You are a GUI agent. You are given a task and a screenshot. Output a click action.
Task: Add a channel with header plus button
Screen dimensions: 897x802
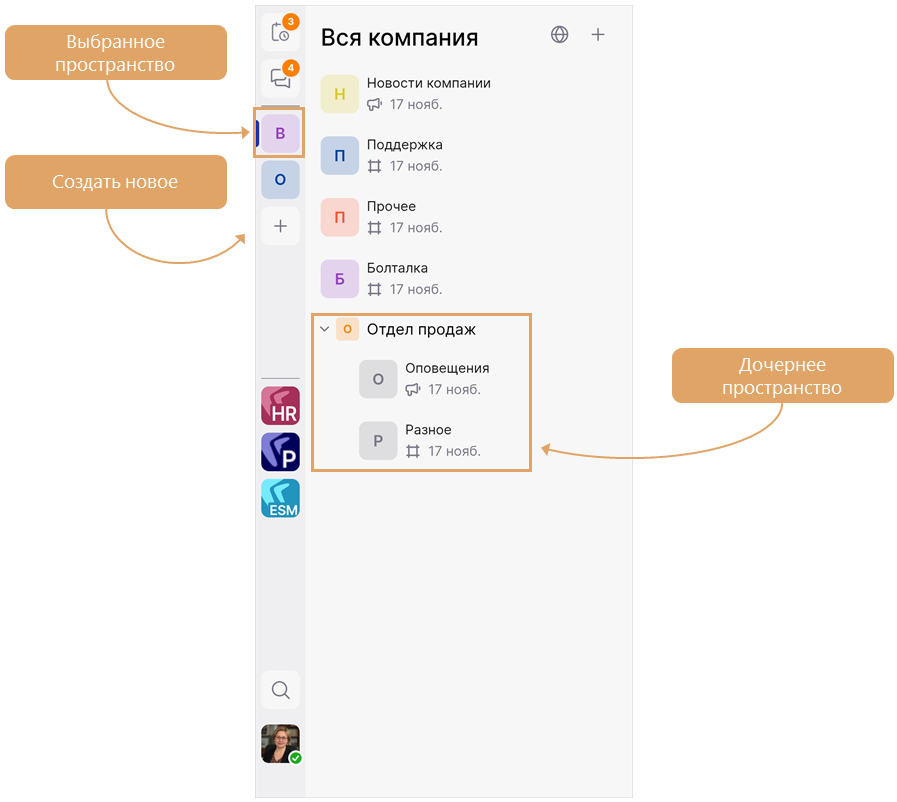[598, 35]
